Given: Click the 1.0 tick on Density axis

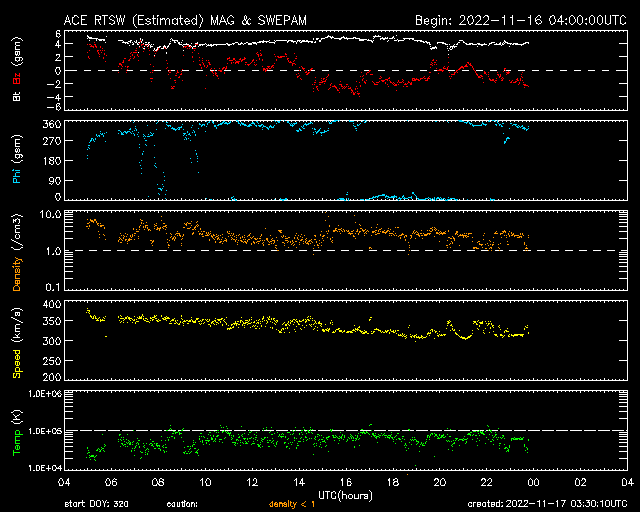Looking at the screenshot, I should point(53,251).
